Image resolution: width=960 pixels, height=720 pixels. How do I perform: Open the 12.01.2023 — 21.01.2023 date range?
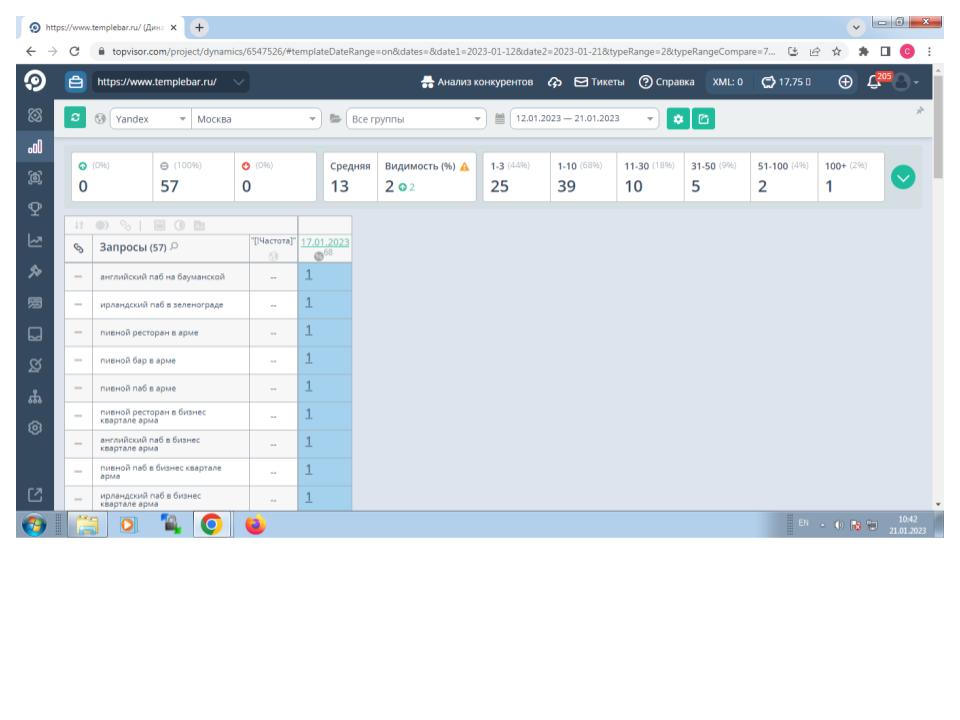tap(584, 118)
